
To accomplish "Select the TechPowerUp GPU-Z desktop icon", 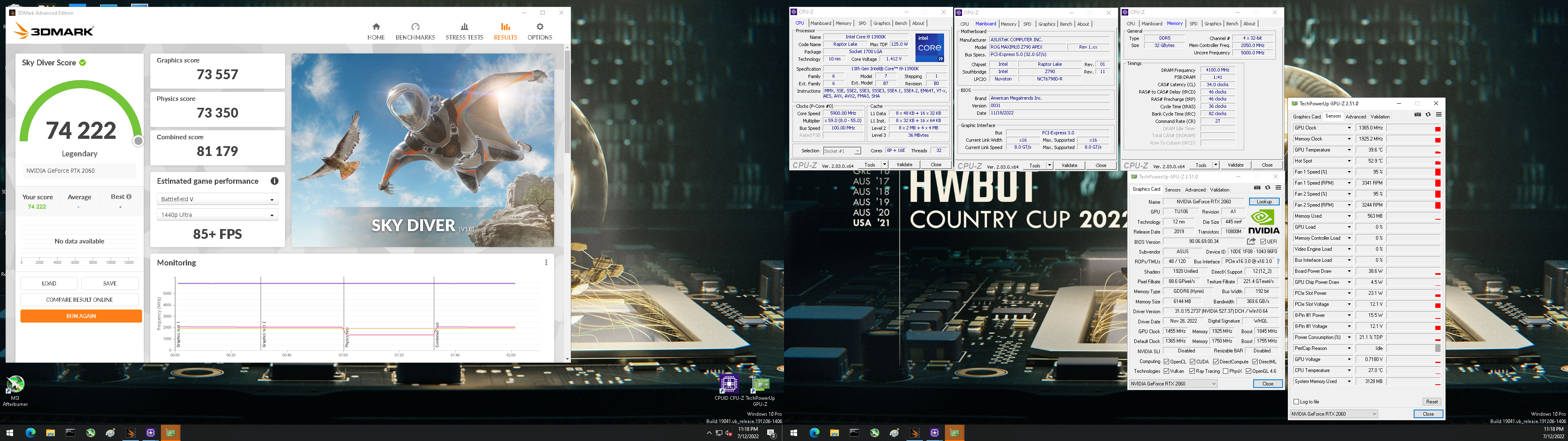I will tap(760, 391).
